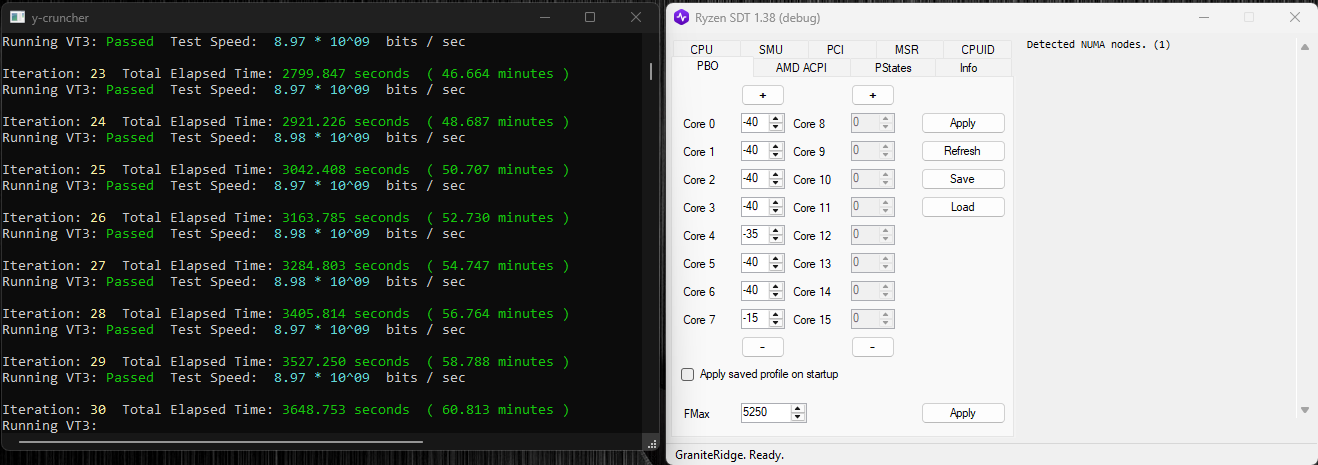The image size is (1318, 465).
Task: Increase Core 3 offset with up spinner arrow
Action: 776,203
